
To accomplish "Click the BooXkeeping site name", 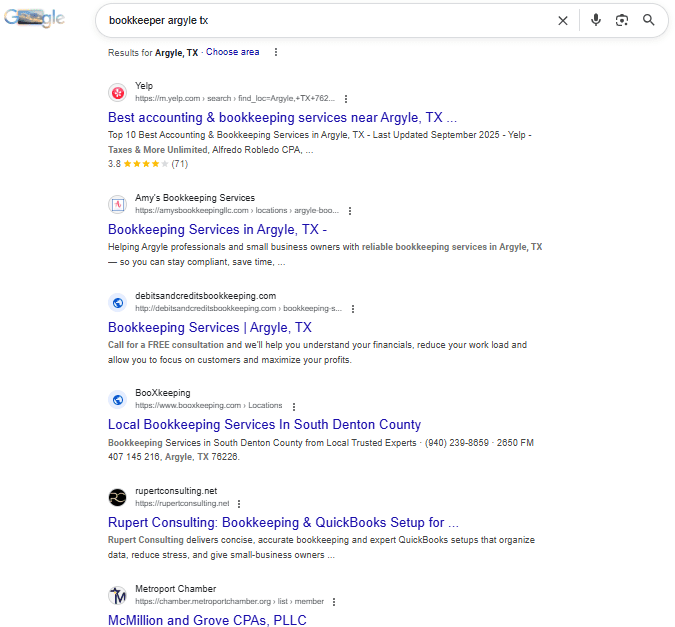I will (163, 393).
